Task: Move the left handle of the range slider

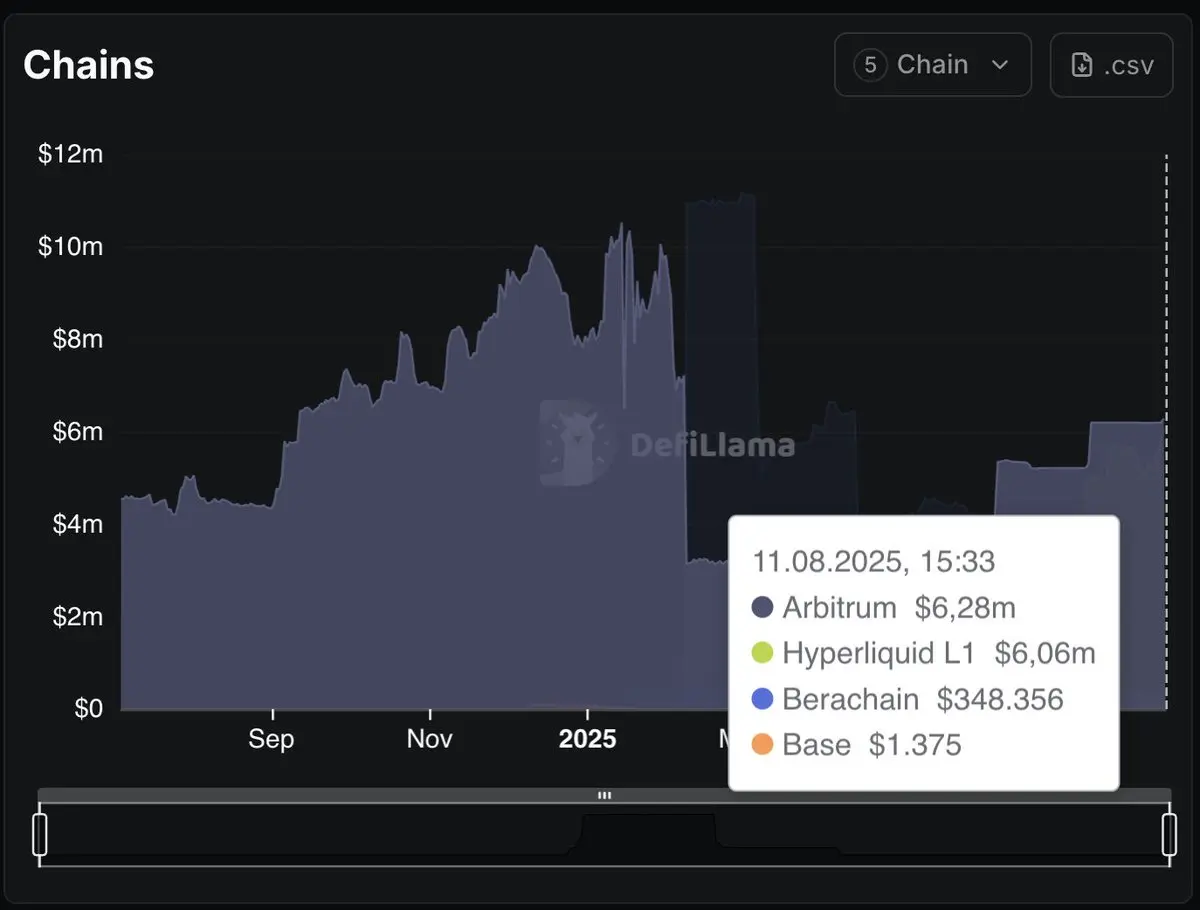Action: pyautogui.click(x=40, y=835)
